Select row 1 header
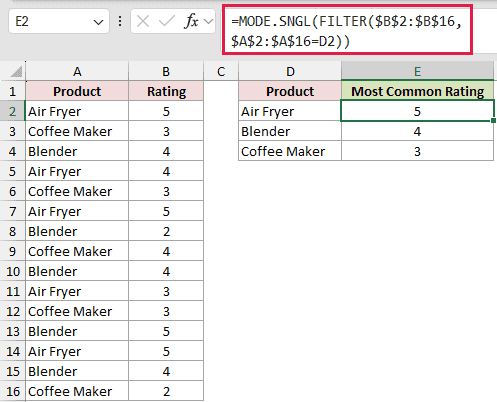 point(13,91)
